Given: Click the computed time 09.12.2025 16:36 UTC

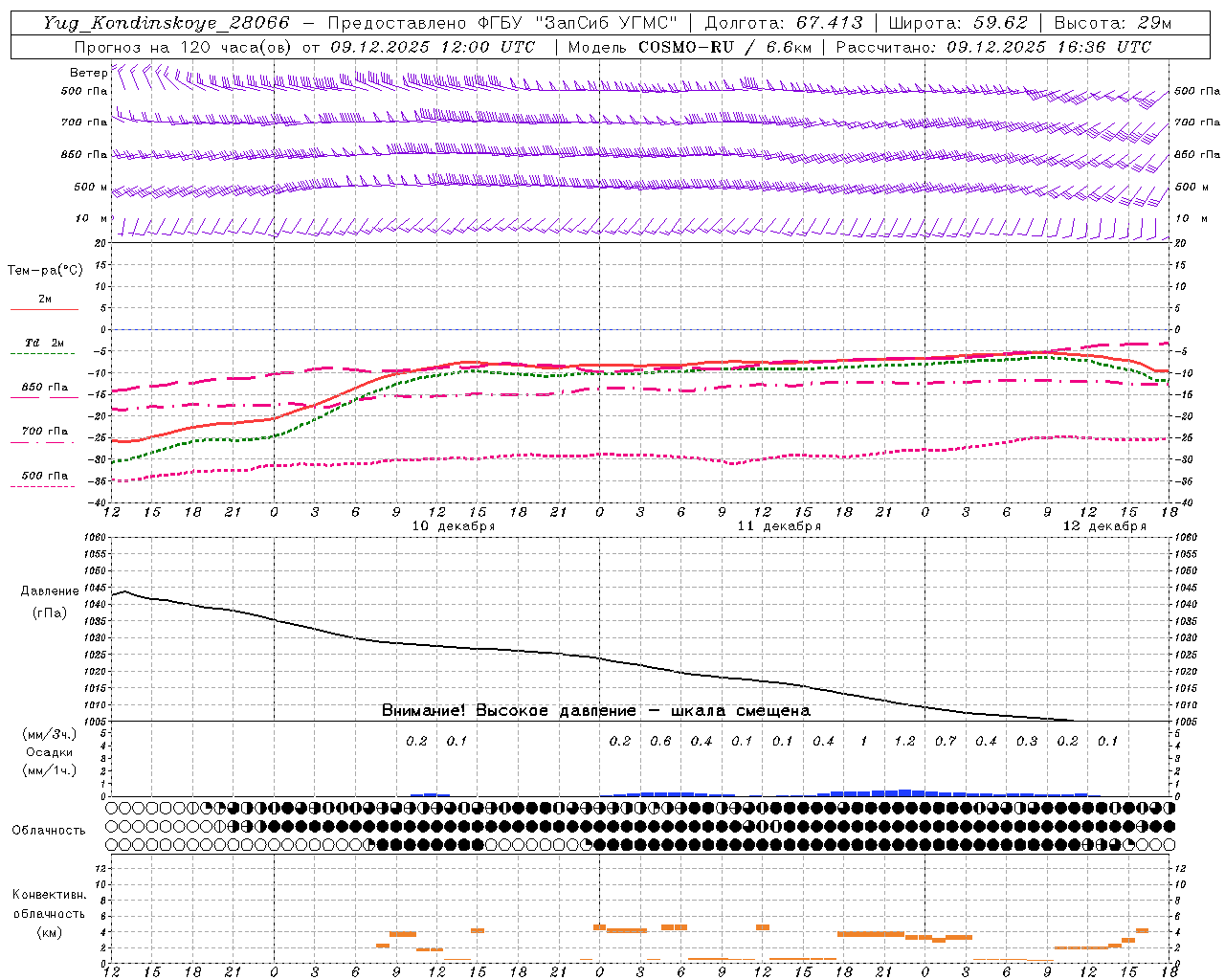Looking at the screenshot, I should tap(1049, 47).
